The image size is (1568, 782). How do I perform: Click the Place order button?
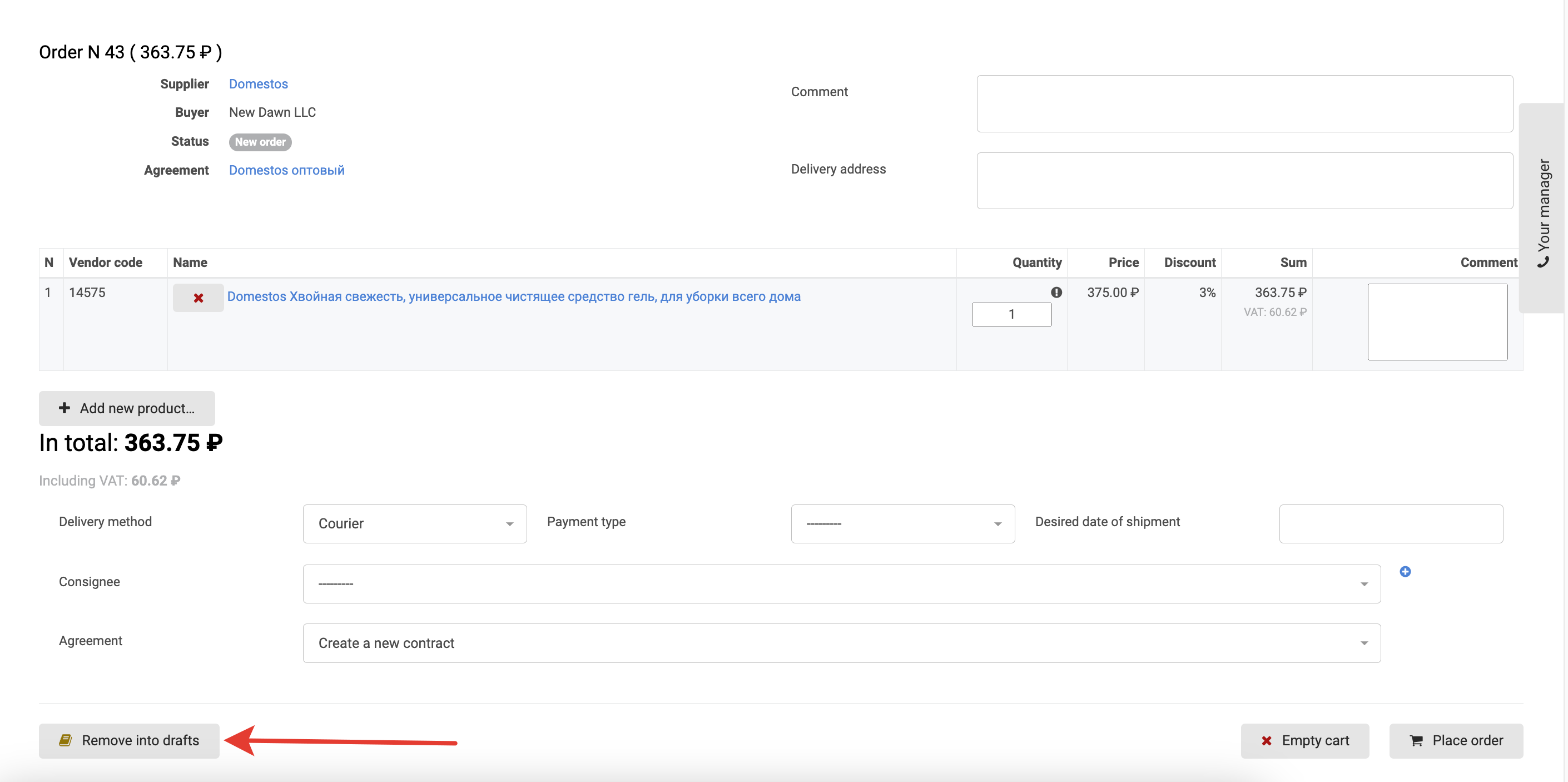pyautogui.click(x=1455, y=741)
